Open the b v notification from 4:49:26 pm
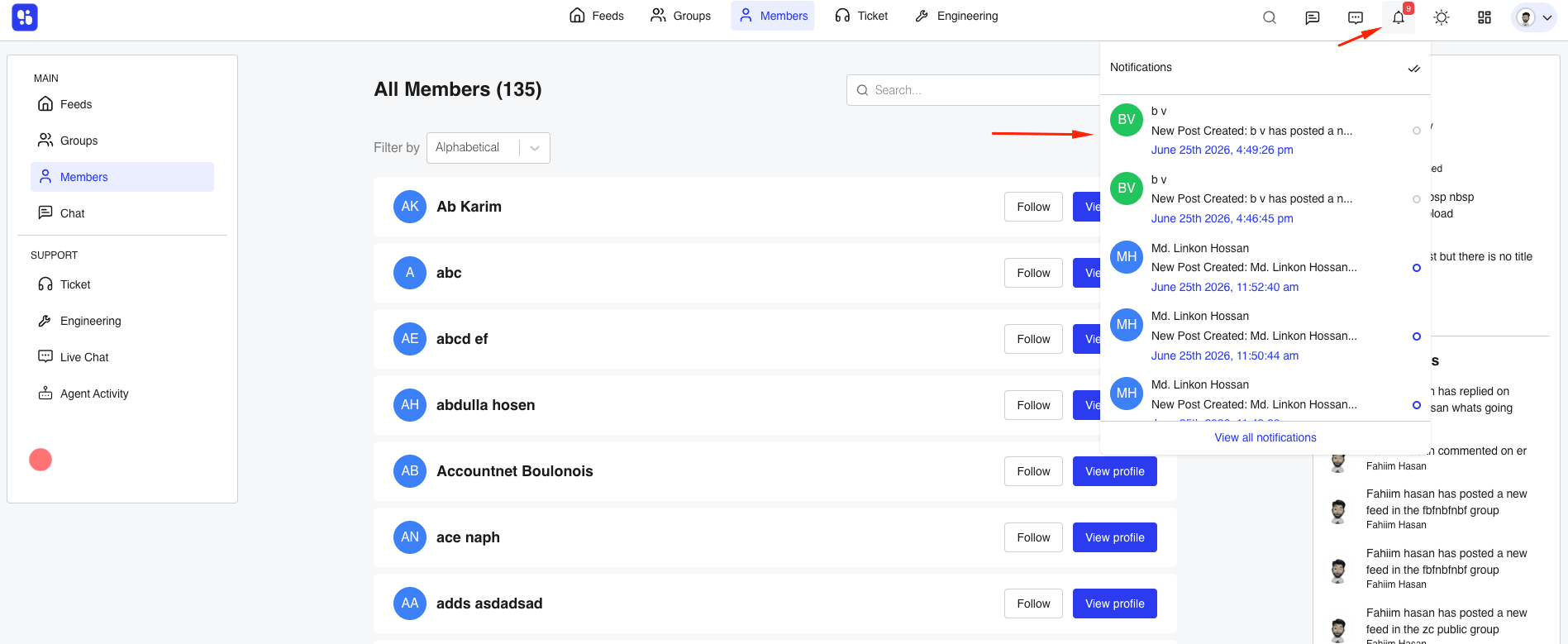Image resolution: width=1568 pixels, height=644 pixels. pos(1265,131)
